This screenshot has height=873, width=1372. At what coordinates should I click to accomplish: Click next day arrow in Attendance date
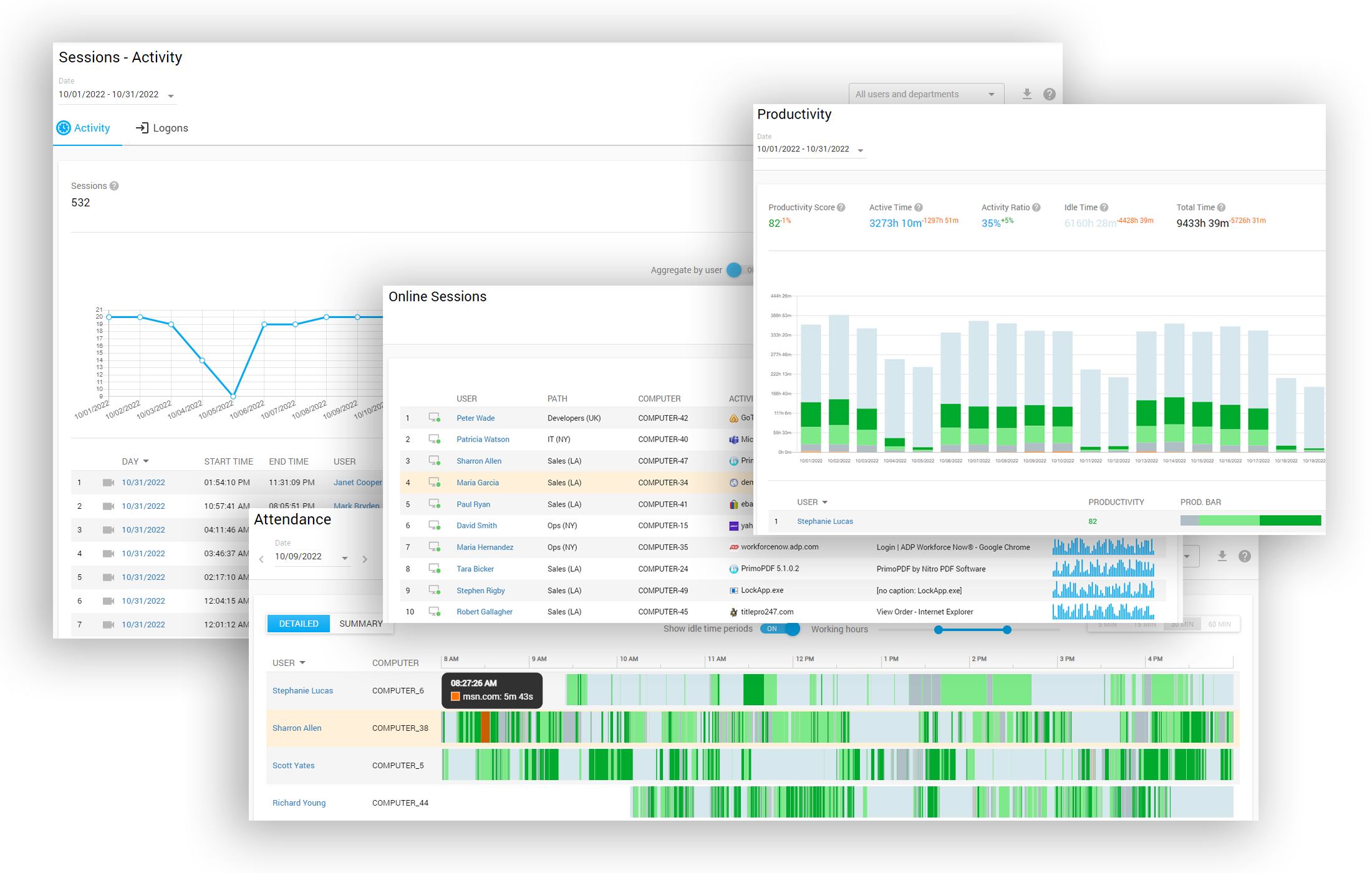[365, 559]
